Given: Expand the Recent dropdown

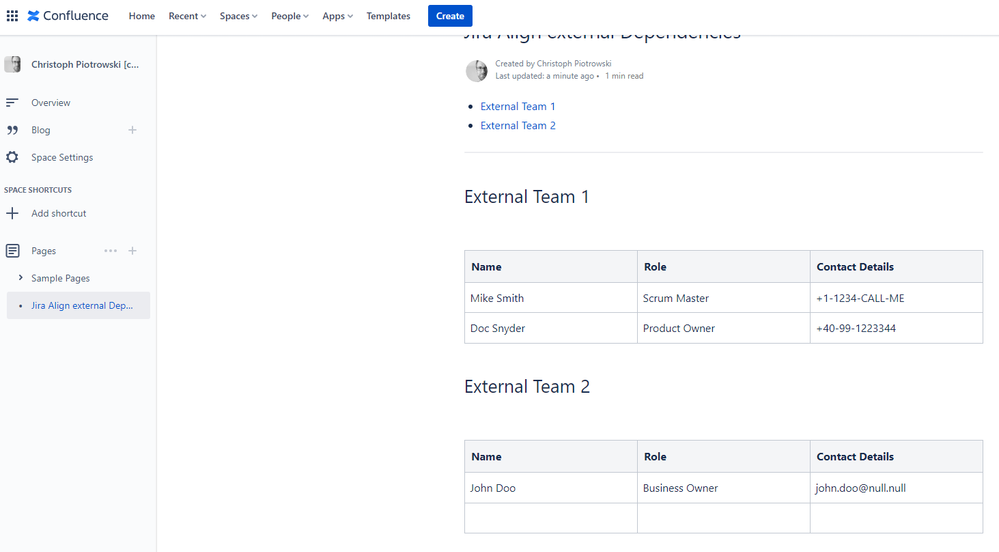Looking at the screenshot, I should pos(187,16).
